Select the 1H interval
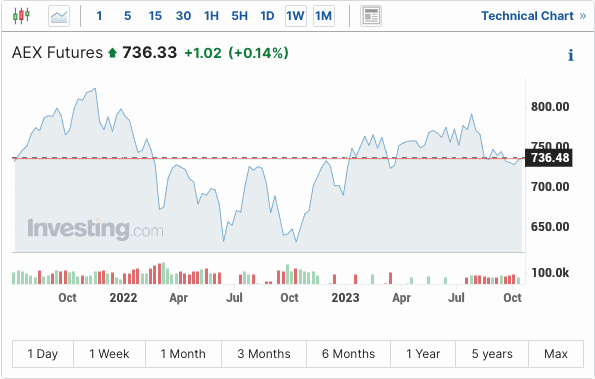The width and height of the screenshot is (595, 379). tap(211, 16)
